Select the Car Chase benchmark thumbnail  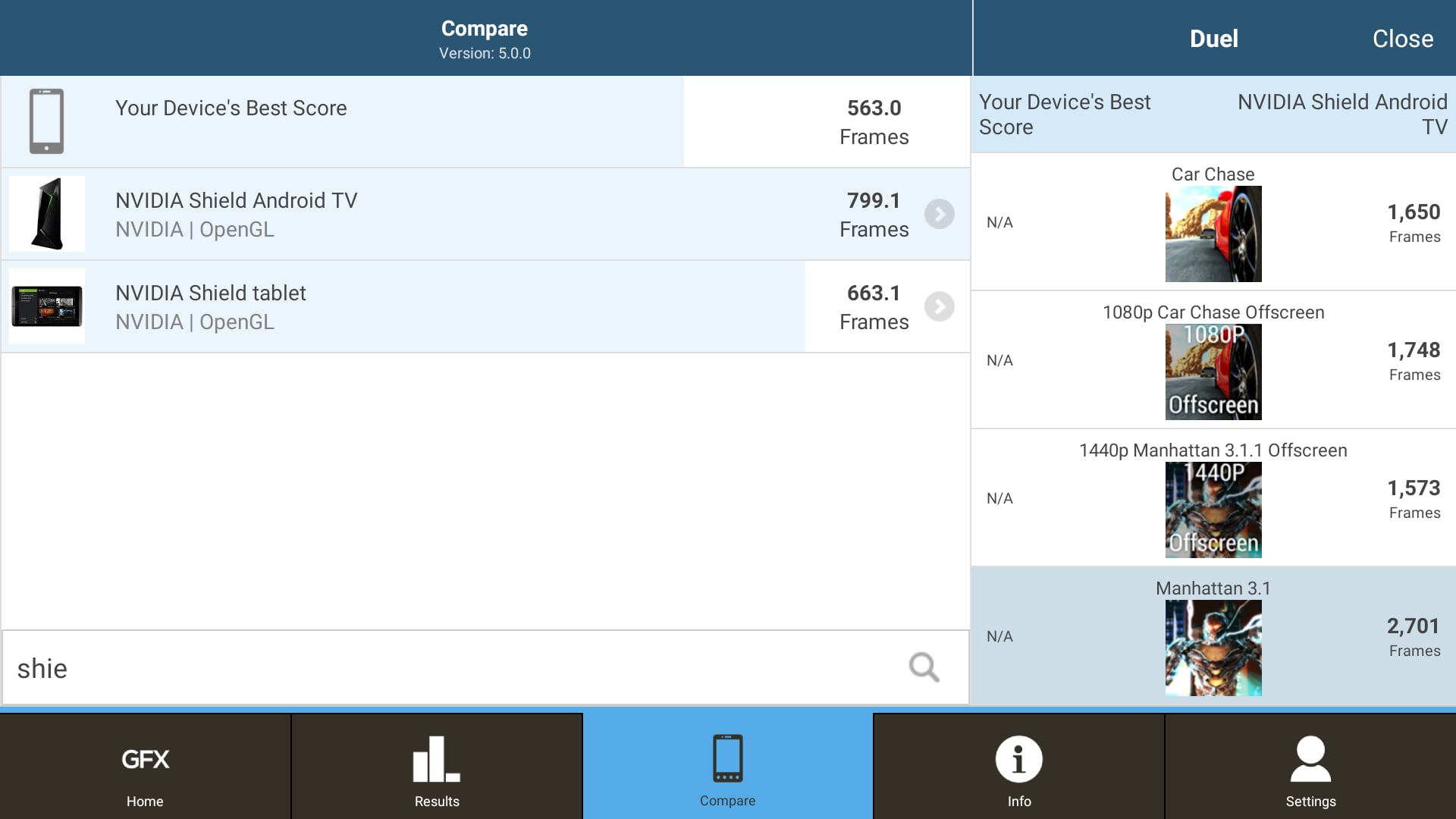1213,234
